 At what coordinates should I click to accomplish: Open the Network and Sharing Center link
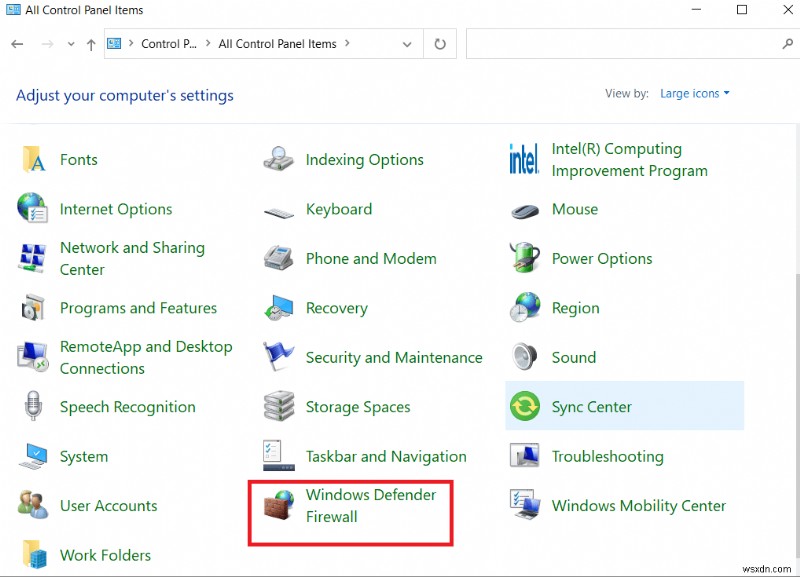point(132,258)
